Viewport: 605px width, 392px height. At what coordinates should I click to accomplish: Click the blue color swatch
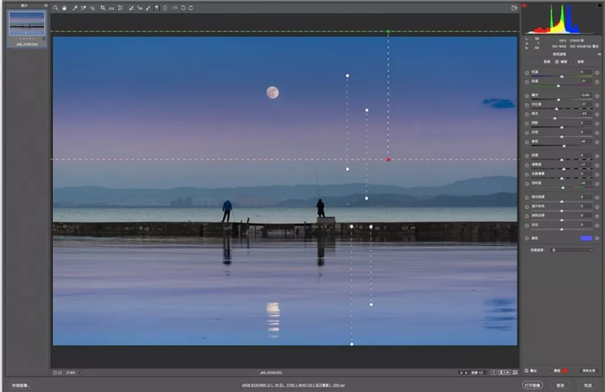click(586, 238)
